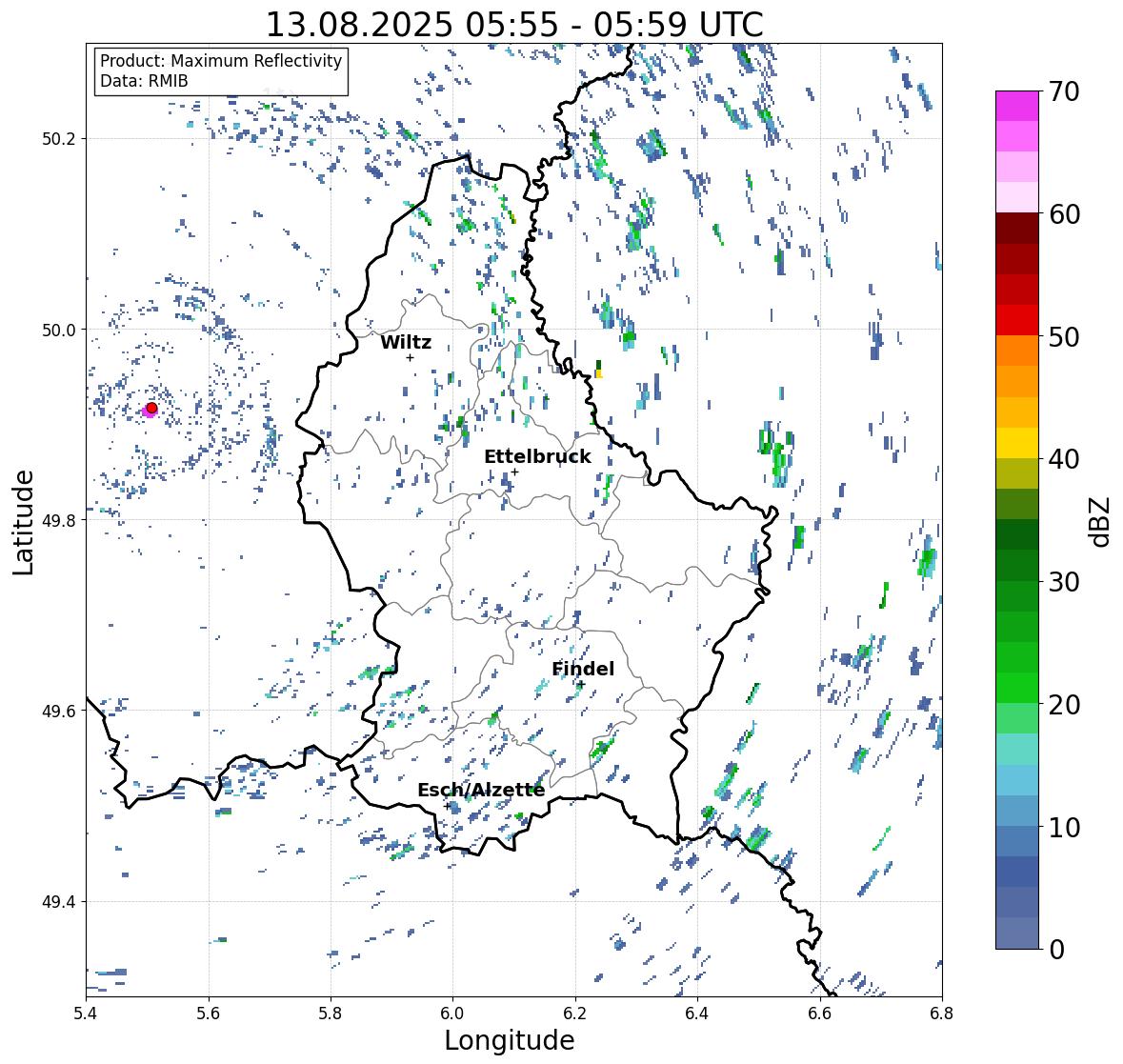1123x1064 pixels.
Task: Click the title '13.08.2025 05:55 - 05:59 UTC'
Action: [x=514, y=25]
